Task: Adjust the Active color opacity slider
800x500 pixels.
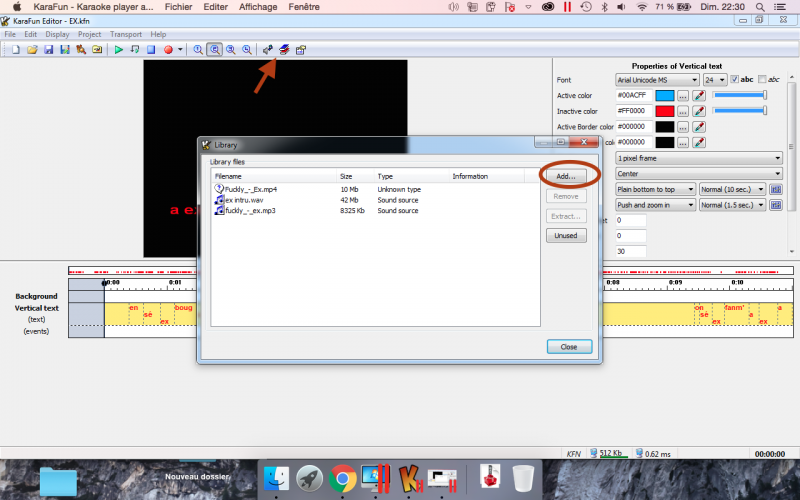Action: coord(740,95)
